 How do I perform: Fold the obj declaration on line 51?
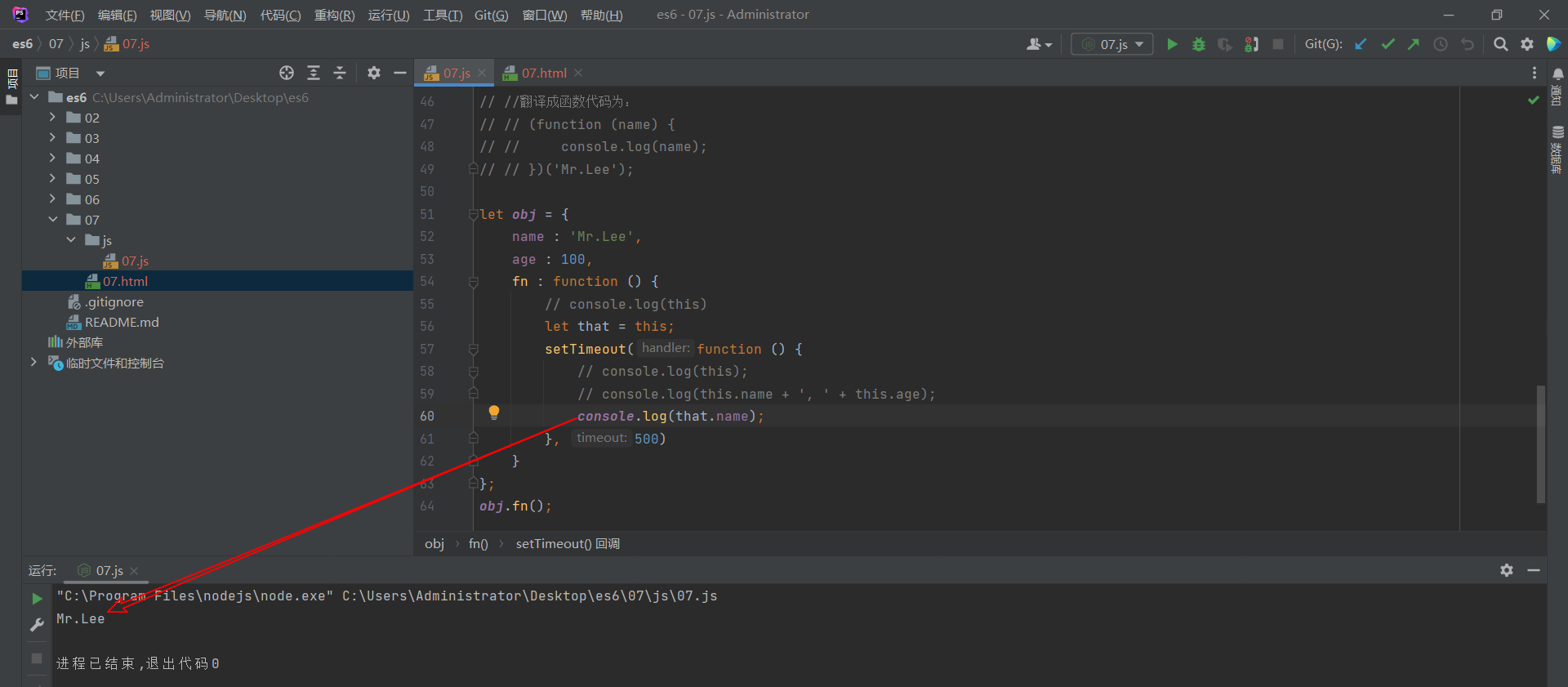(473, 214)
